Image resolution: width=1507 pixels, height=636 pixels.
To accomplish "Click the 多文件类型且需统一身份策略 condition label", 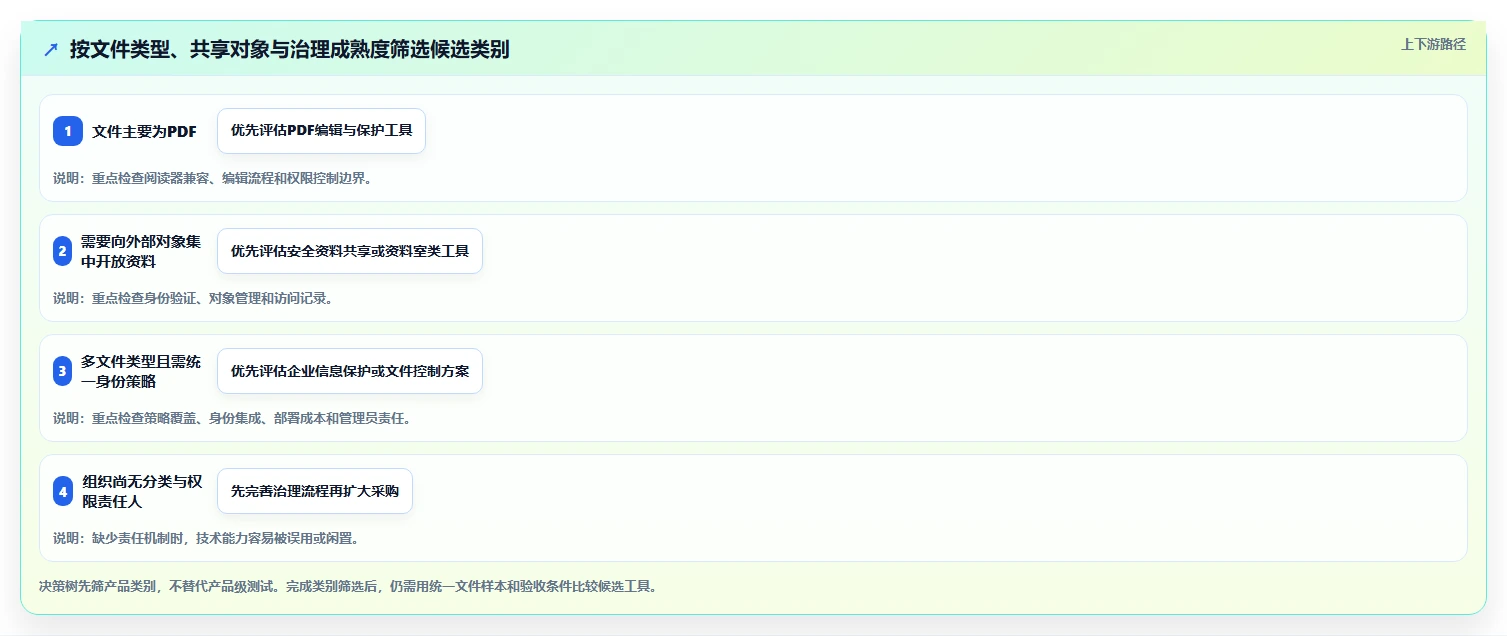I will (x=141, y=371).
